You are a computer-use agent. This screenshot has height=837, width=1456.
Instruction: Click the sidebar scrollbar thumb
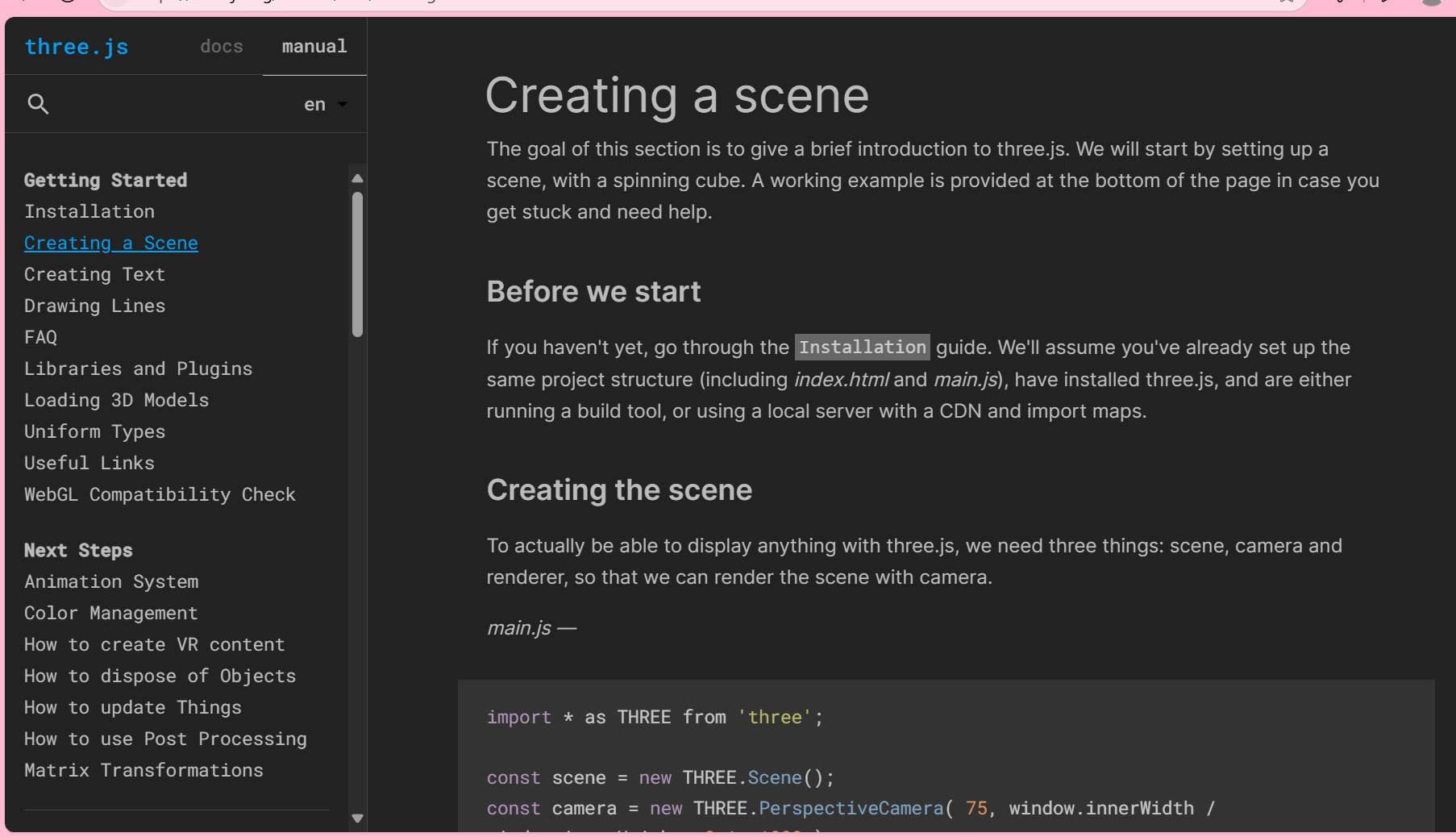358,264
